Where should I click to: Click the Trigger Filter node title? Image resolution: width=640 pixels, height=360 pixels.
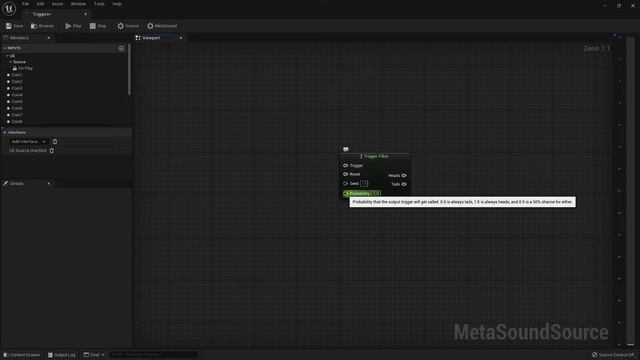click(x=375, y=156)
